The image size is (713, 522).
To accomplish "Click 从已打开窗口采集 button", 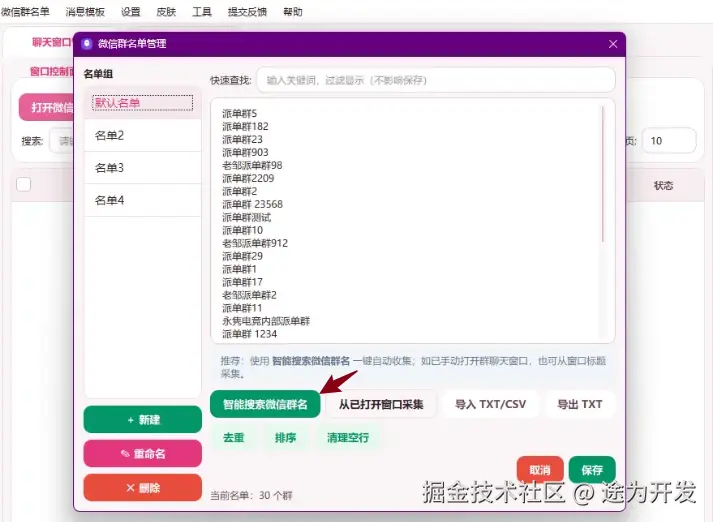I will pos(381,404).
